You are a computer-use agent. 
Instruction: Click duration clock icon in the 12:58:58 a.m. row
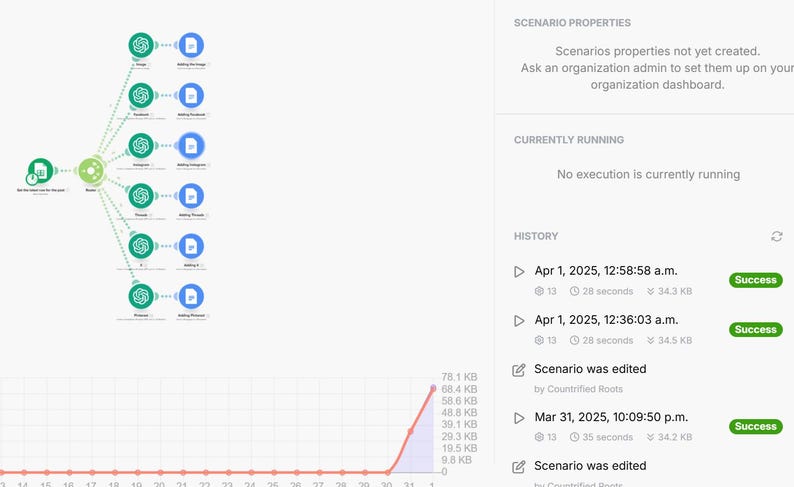[x=574, y=291]
